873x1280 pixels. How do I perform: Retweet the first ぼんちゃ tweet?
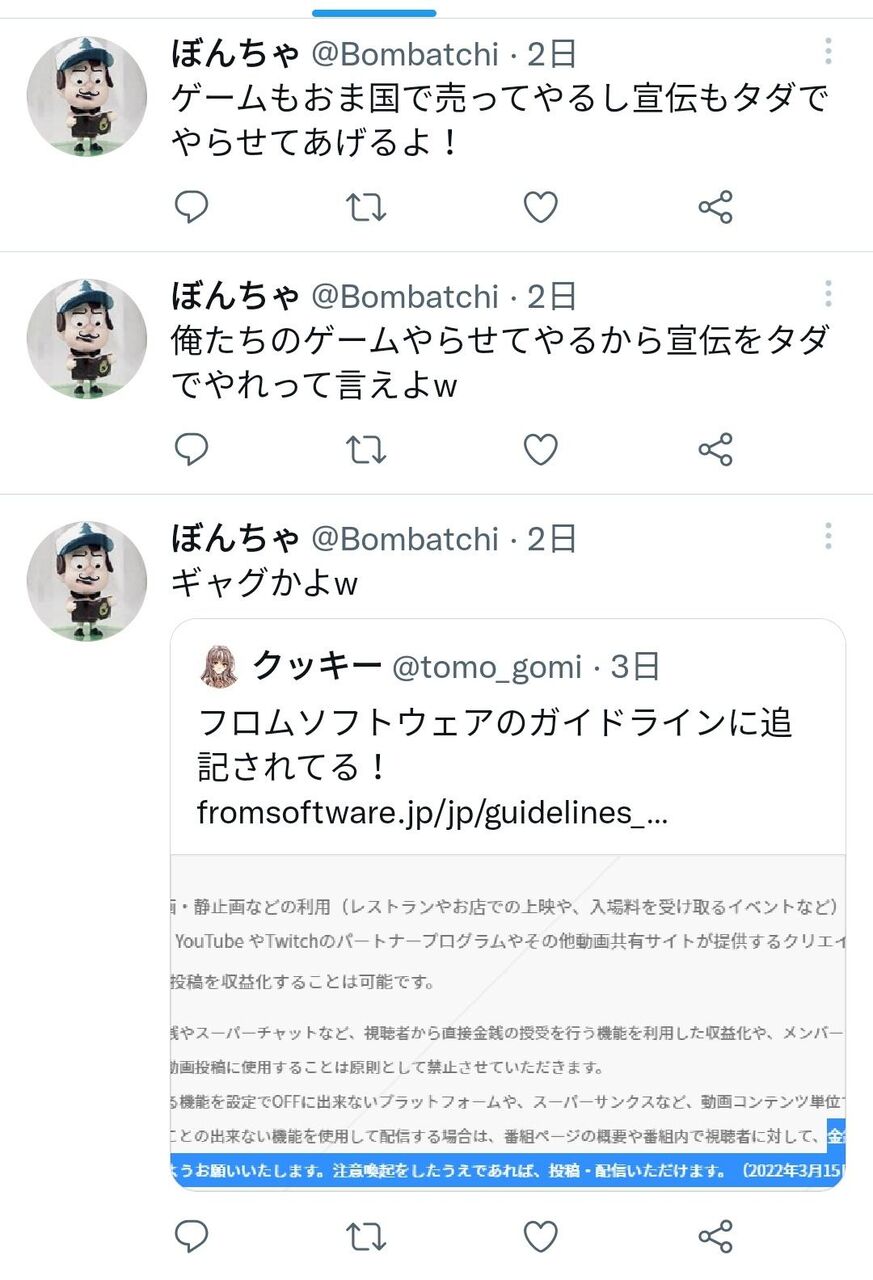pyautogui.click(x=365, y=207)
